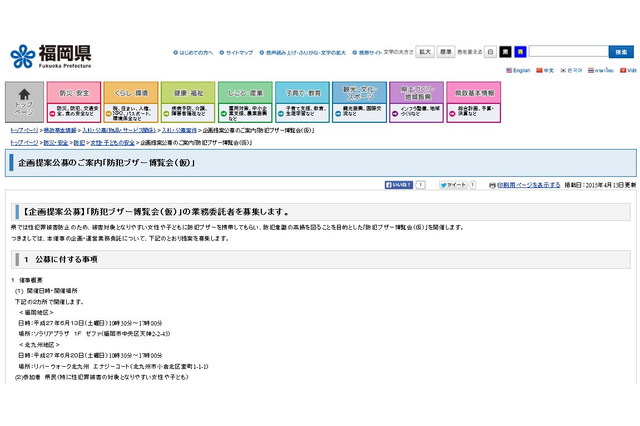Click the Twitter ツイート button
The image size is (640, 426).
[x=453, y=185]
